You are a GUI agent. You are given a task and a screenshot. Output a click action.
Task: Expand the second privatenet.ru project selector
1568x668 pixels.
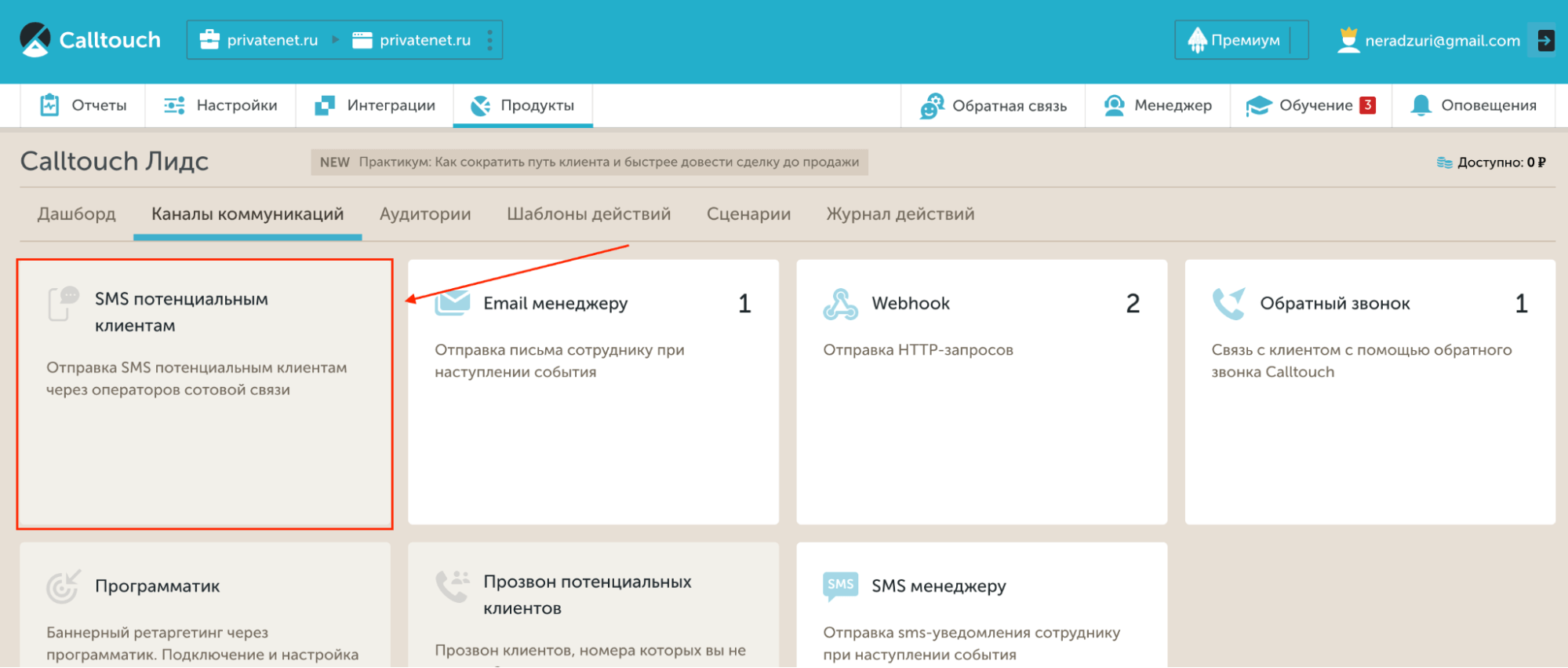[413, 40]
